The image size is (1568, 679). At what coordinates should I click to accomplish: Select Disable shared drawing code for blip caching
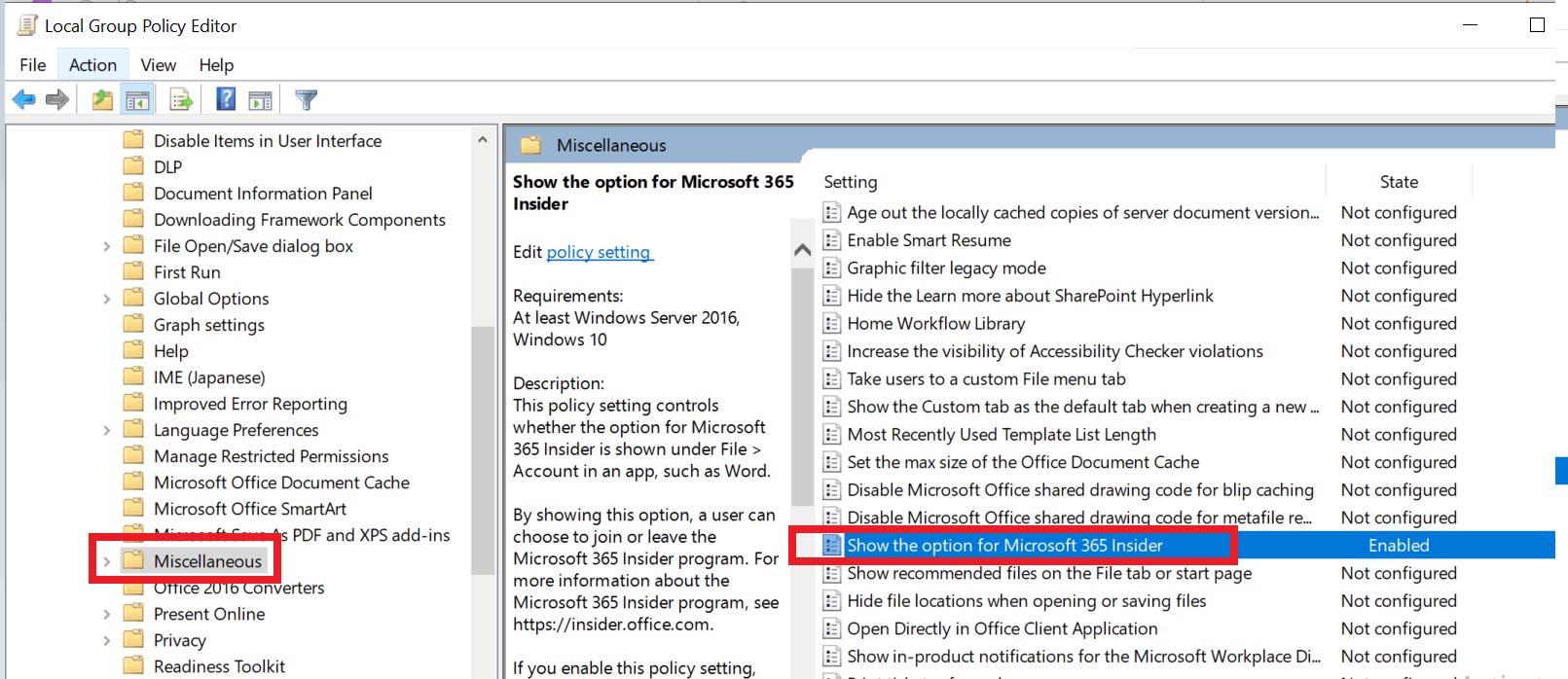[1080, 490]
